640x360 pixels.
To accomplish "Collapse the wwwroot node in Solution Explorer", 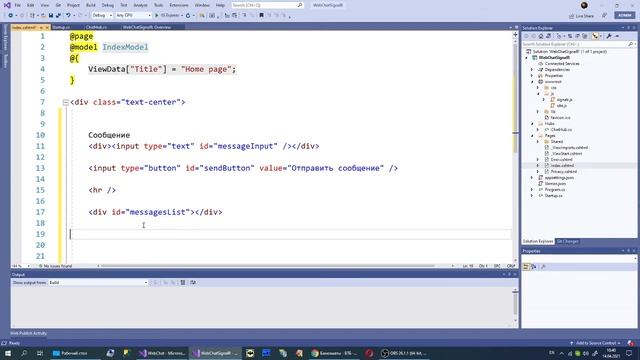I will coord(532,82).
